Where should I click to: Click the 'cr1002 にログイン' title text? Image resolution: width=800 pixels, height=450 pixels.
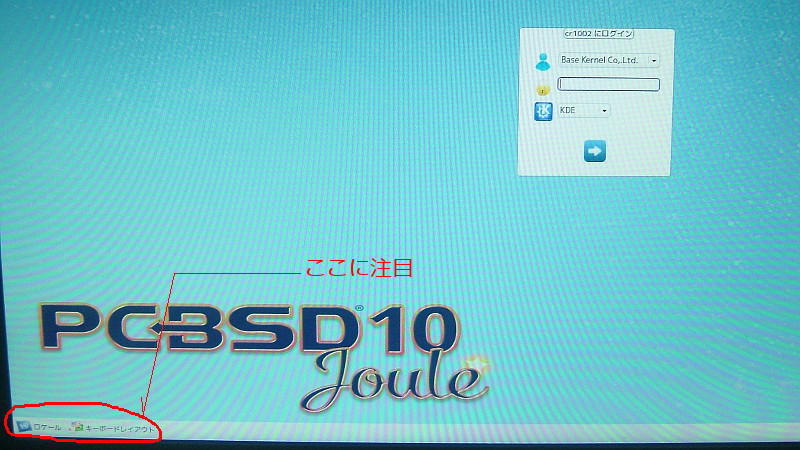pyautogui.click(x=599, y=34)
